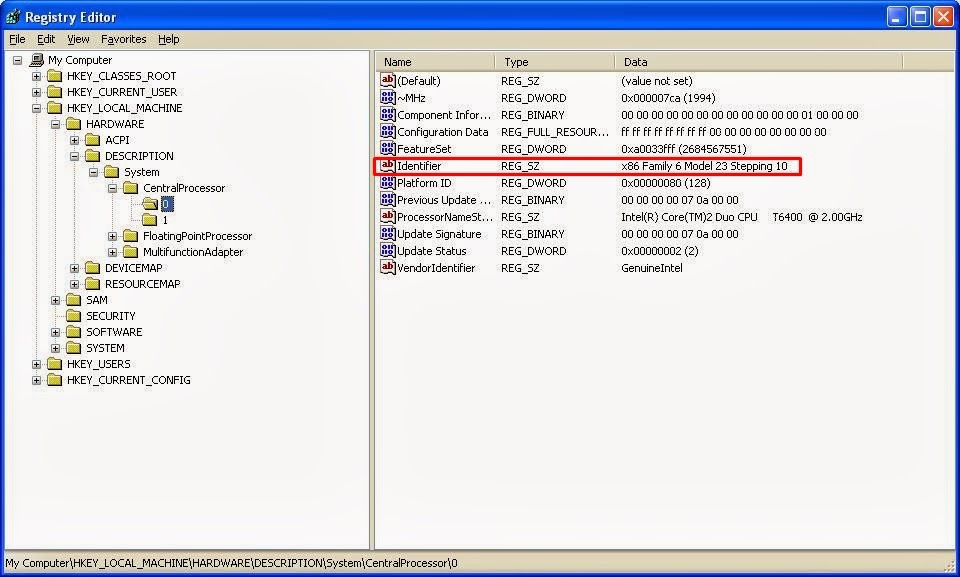Sort values by Data column header
The image size is (960, 577).
click(758, 62)
